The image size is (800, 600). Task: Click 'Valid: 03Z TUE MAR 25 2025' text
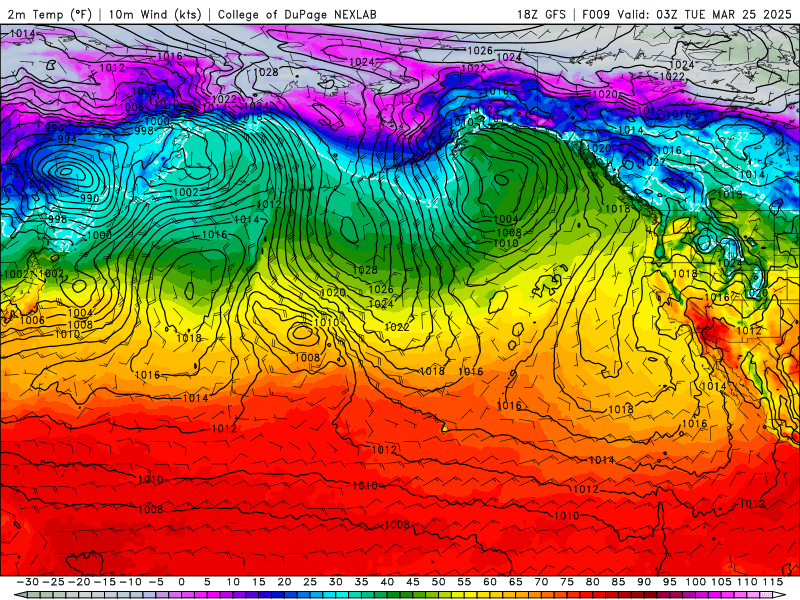[x=704, y=14]
